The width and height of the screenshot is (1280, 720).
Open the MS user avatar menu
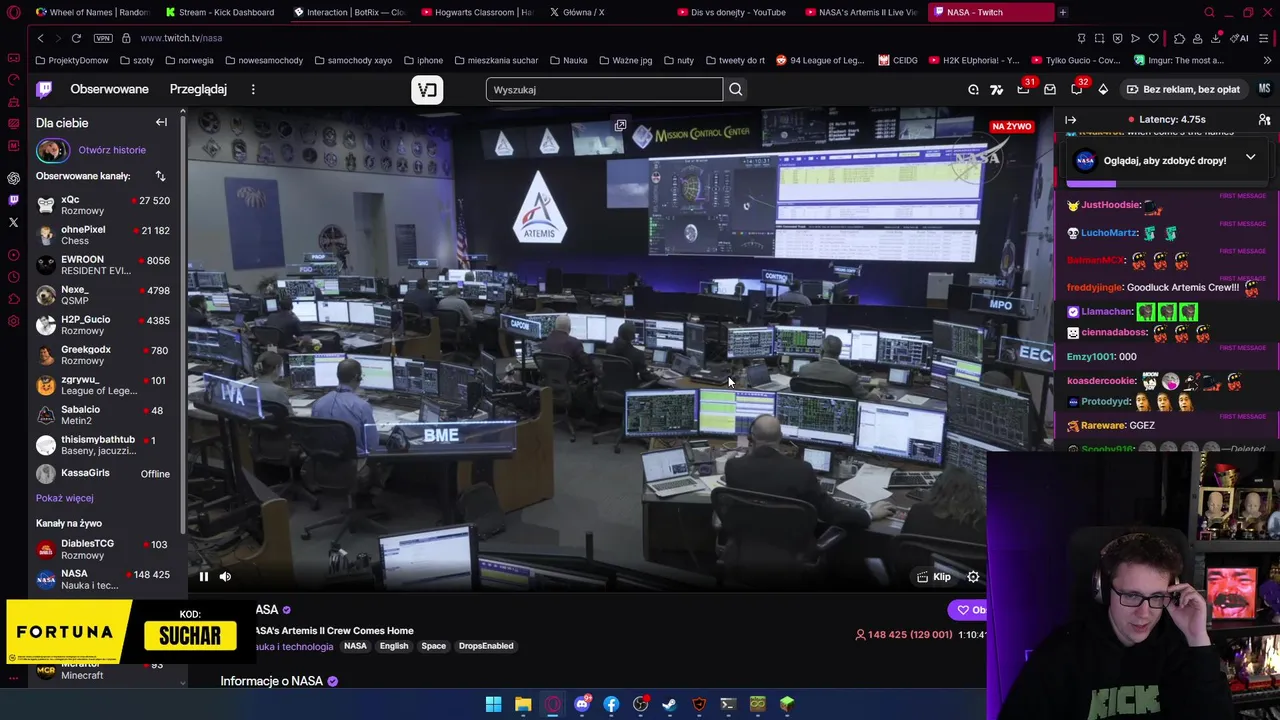tap(1264, 89)
